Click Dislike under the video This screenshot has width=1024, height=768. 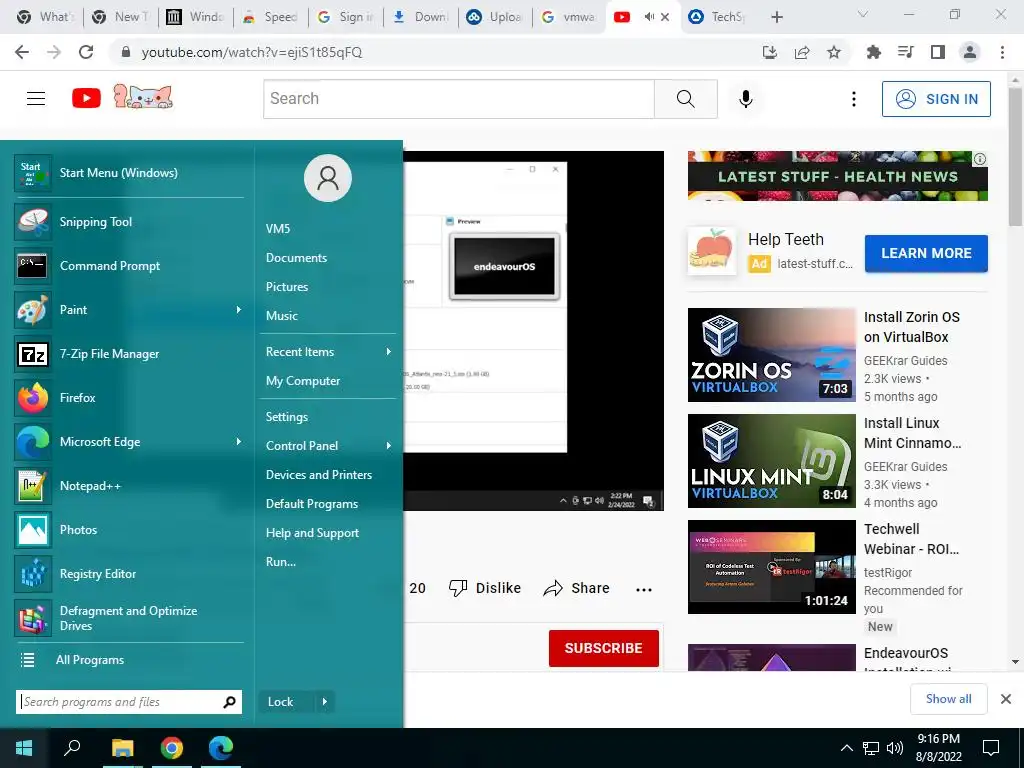(x=485, y=588)
